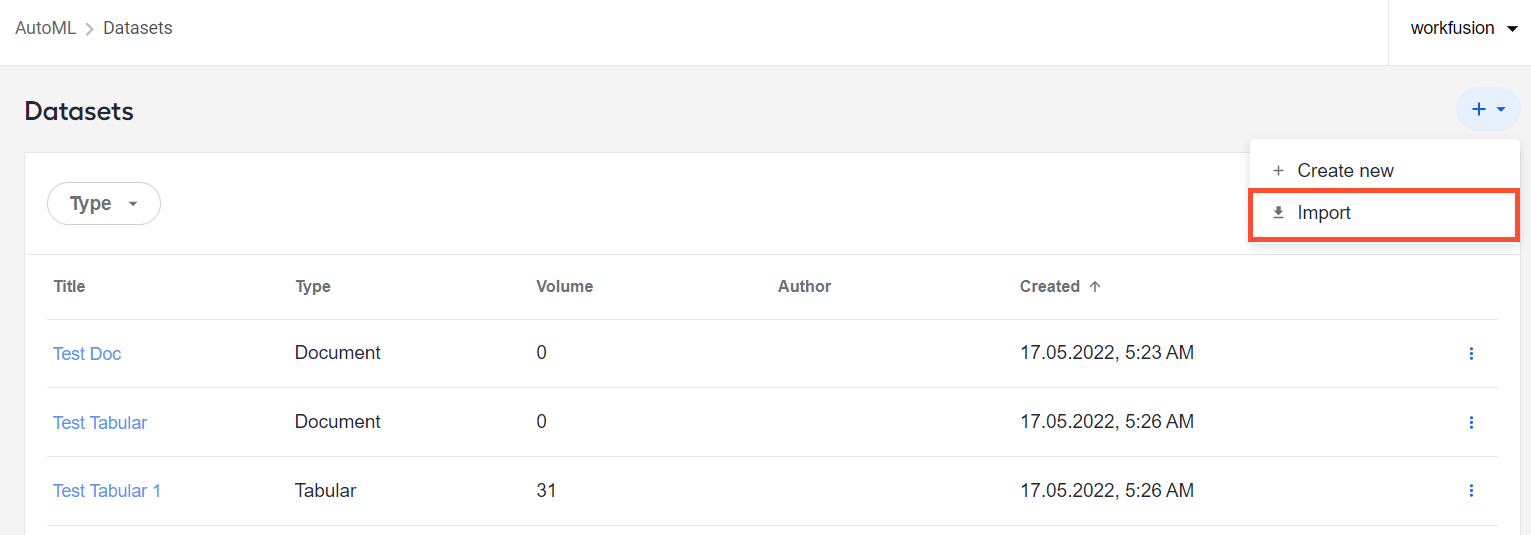Click the three-dot menu for Test Doc
This screenshot has width=1531, height=535.
(1471, 353)
